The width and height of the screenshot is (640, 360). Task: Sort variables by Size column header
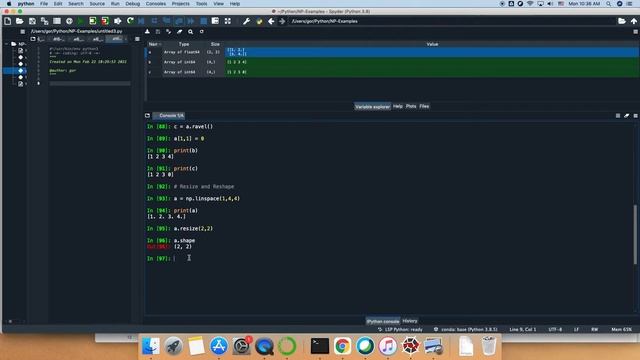[215, 44]
